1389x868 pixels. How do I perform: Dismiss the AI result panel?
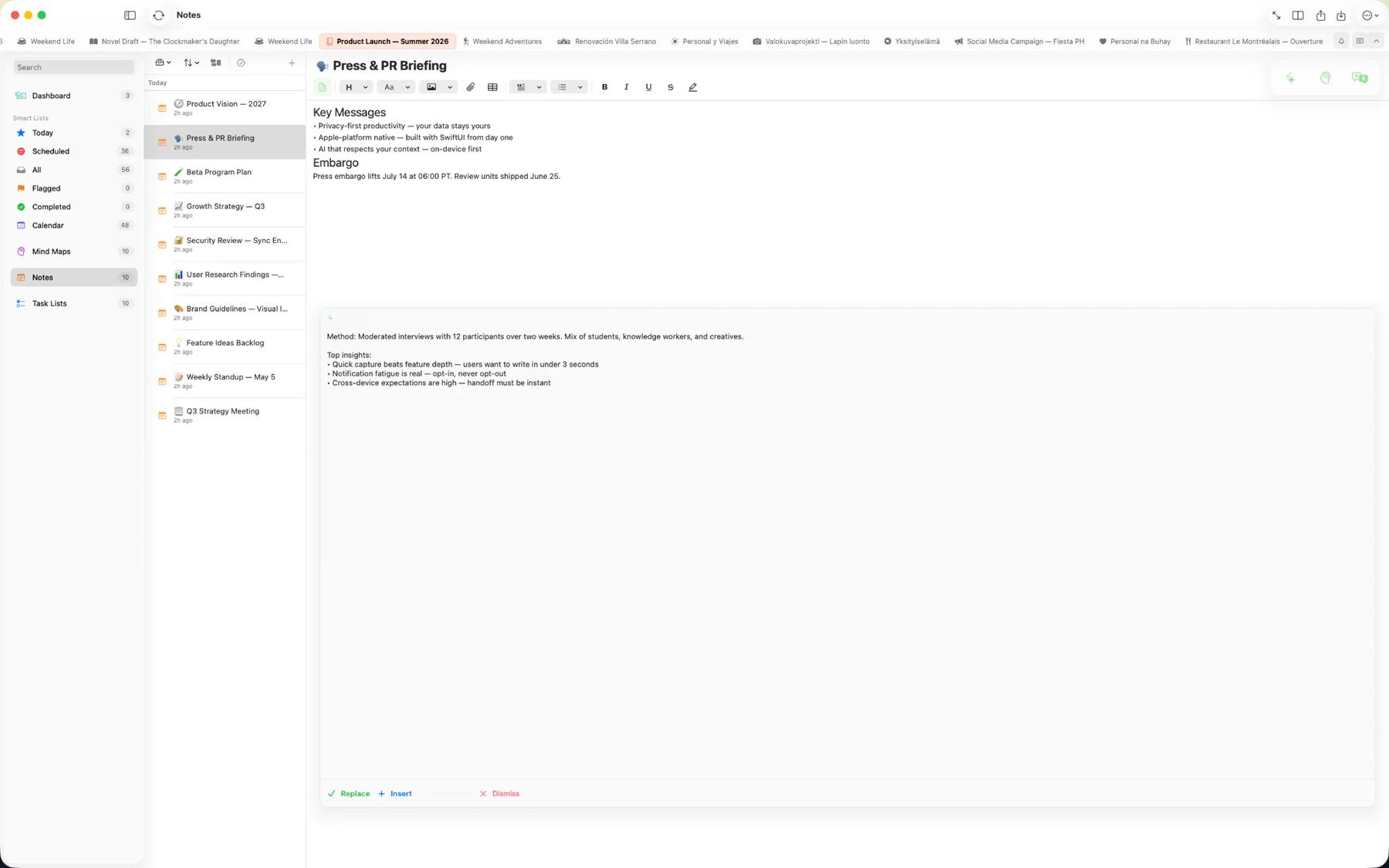(499, 794)
